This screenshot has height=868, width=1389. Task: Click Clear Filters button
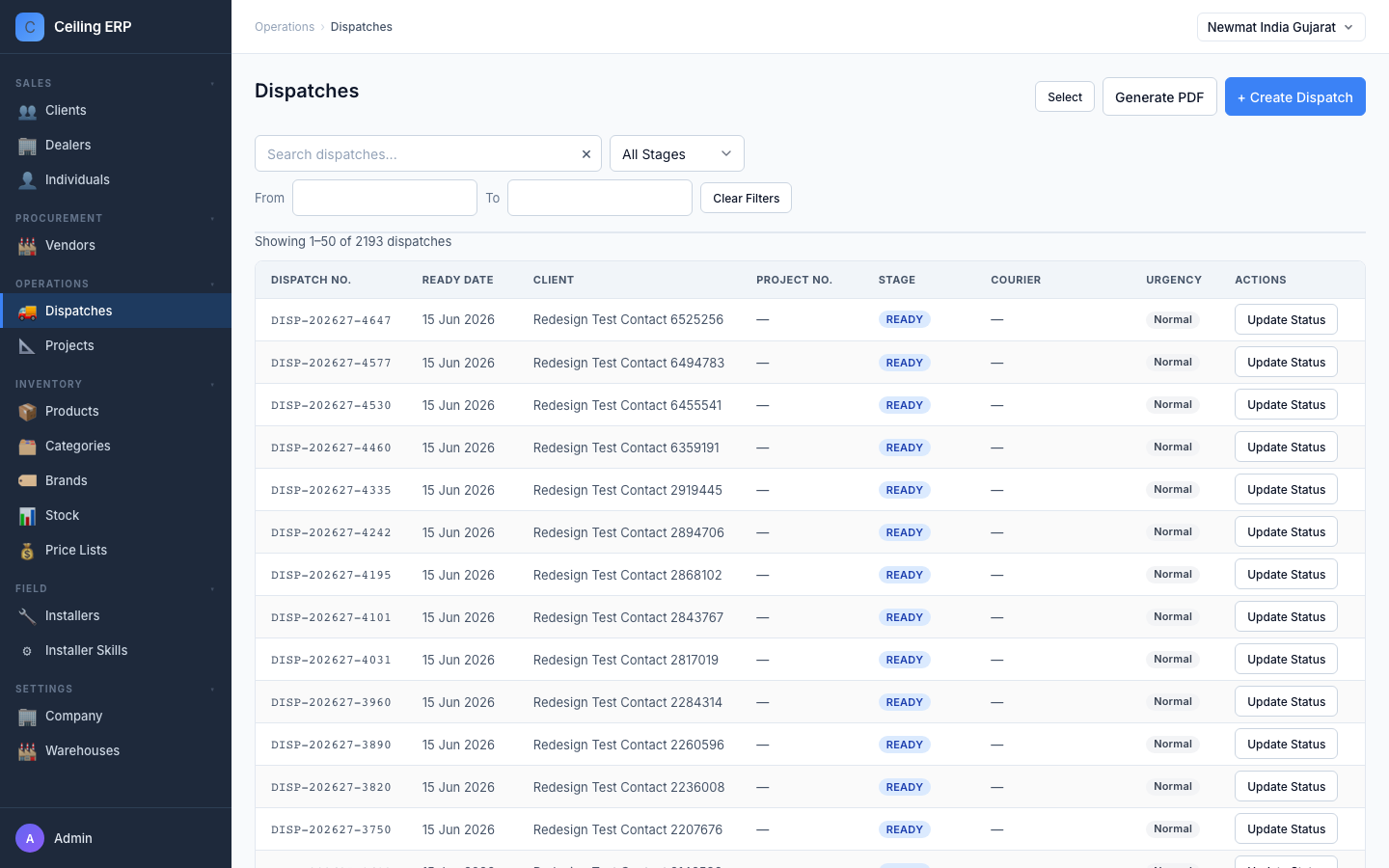pos(746,198)
